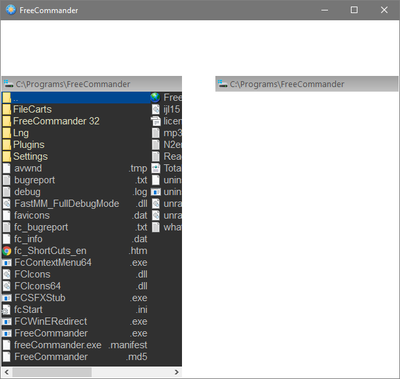Close the FreeCommander window
This screenshot has width=400, height=379.
(384, 10)
